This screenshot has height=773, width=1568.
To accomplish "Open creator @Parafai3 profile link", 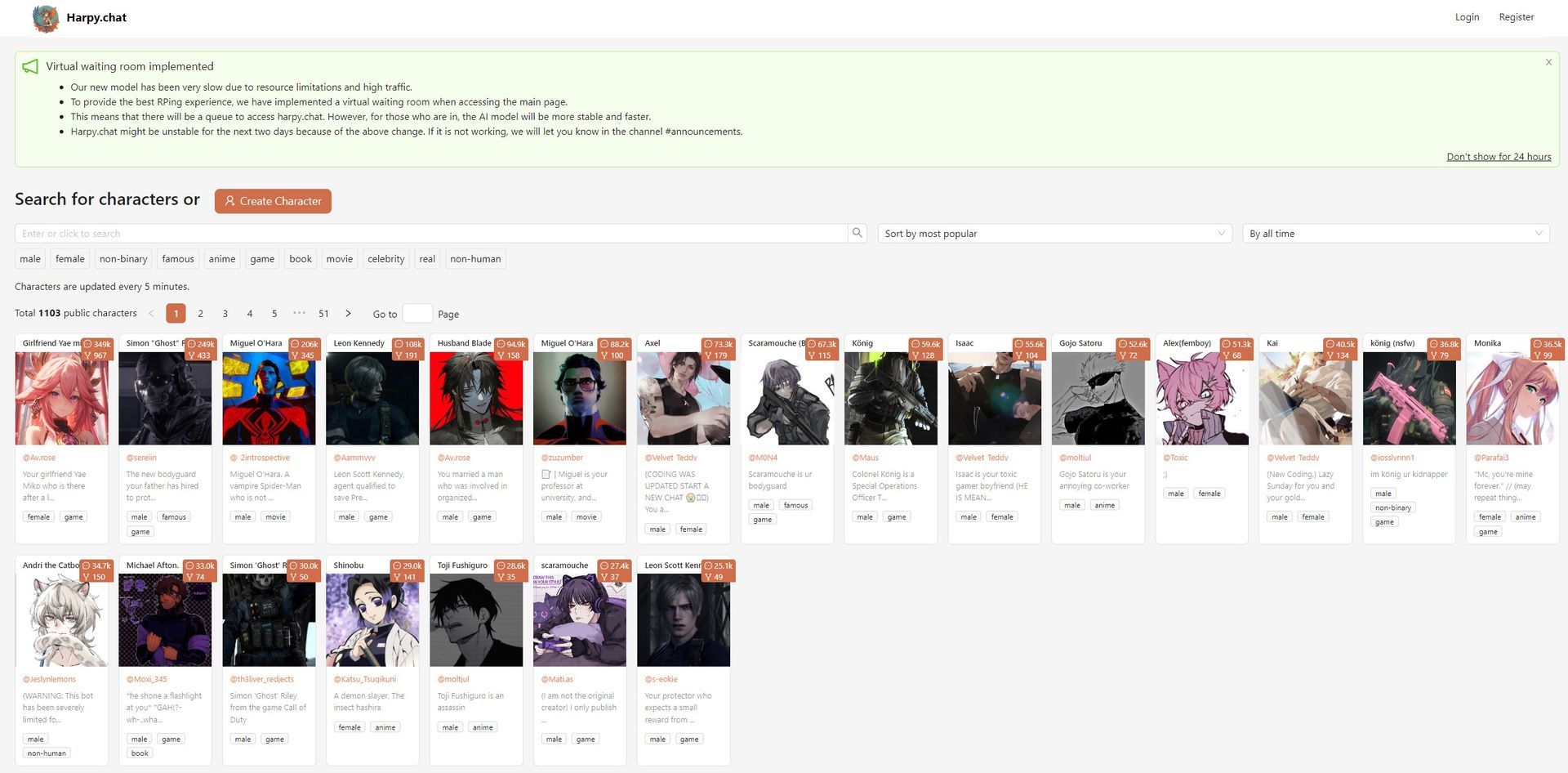I will tap(1491, 458).
